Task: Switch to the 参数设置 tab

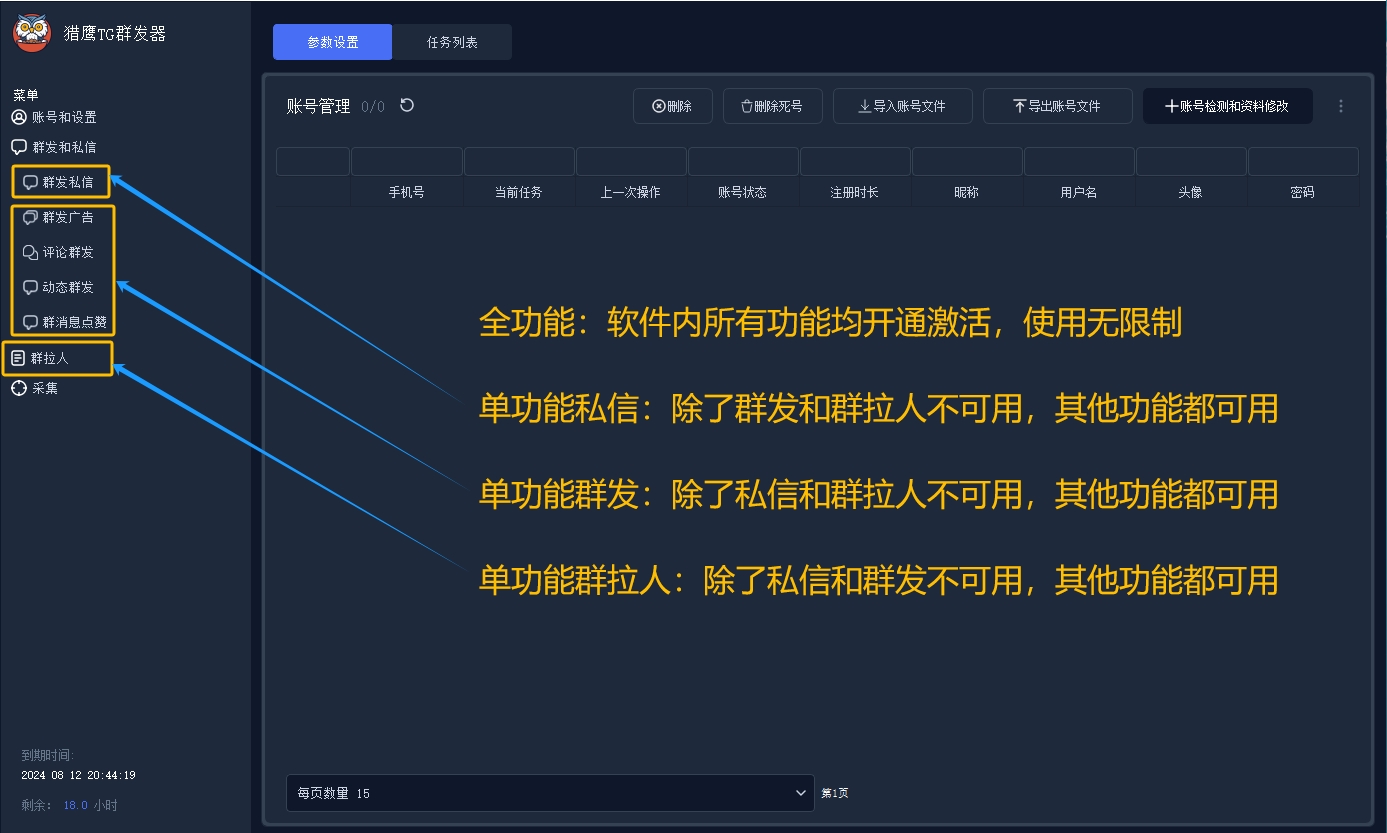Action: tap(333, 42)
